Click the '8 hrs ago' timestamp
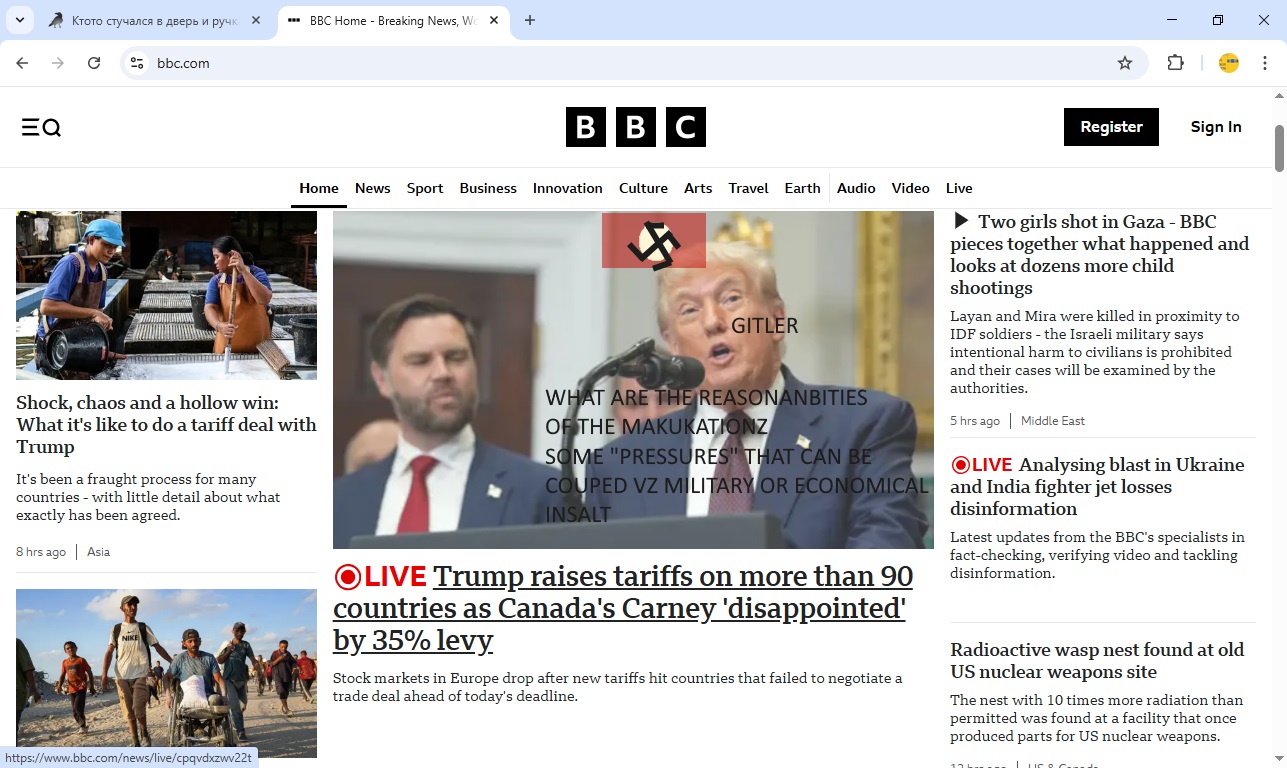The height and width of the screenshot is (768, 1287). pyautogui.click(x=41, y=552)
